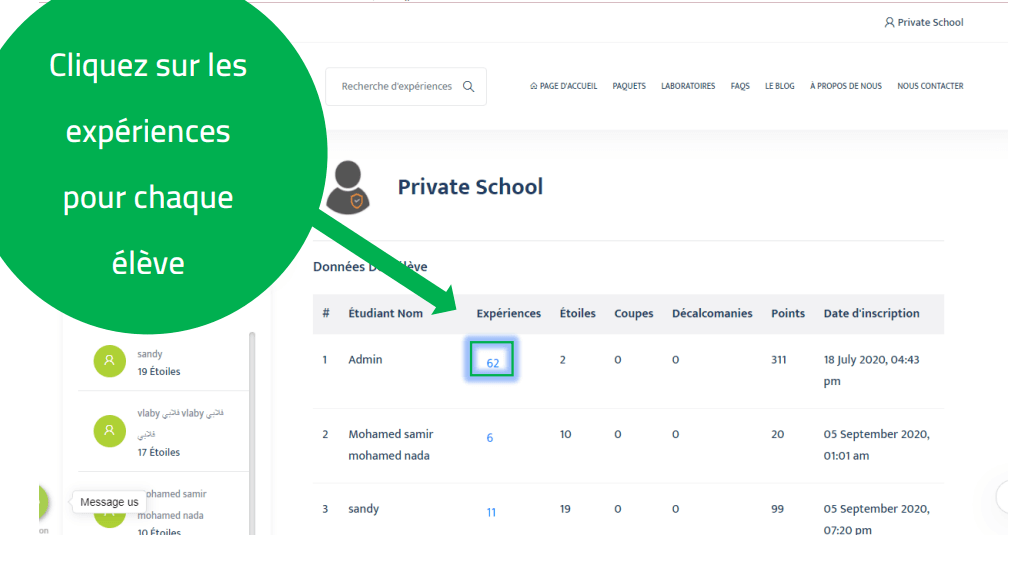Open NOUS CONTACTER menu item
The width and height of the screenshot is (1014, 561).
[x=930, y=87]
